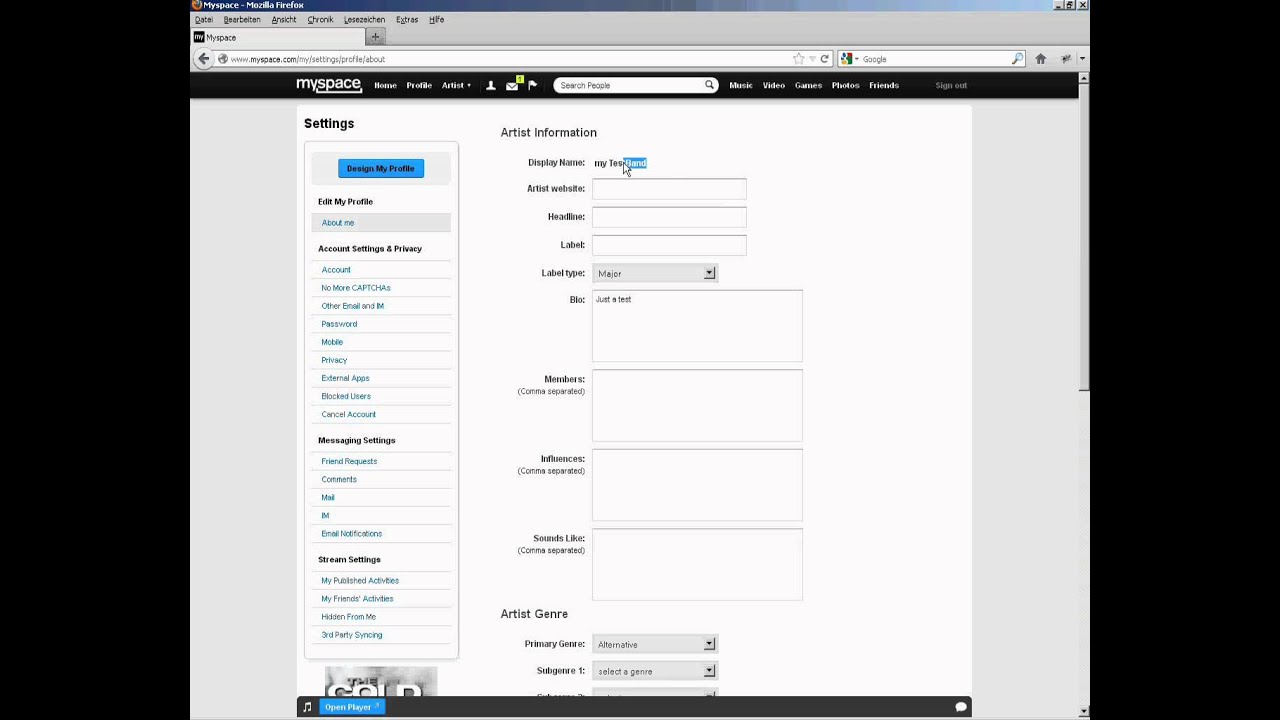Image resolution: width=1280 pixels, height=720 pixels.
Task: Open About me in sidebar
Action: click(x=338, y=223)
